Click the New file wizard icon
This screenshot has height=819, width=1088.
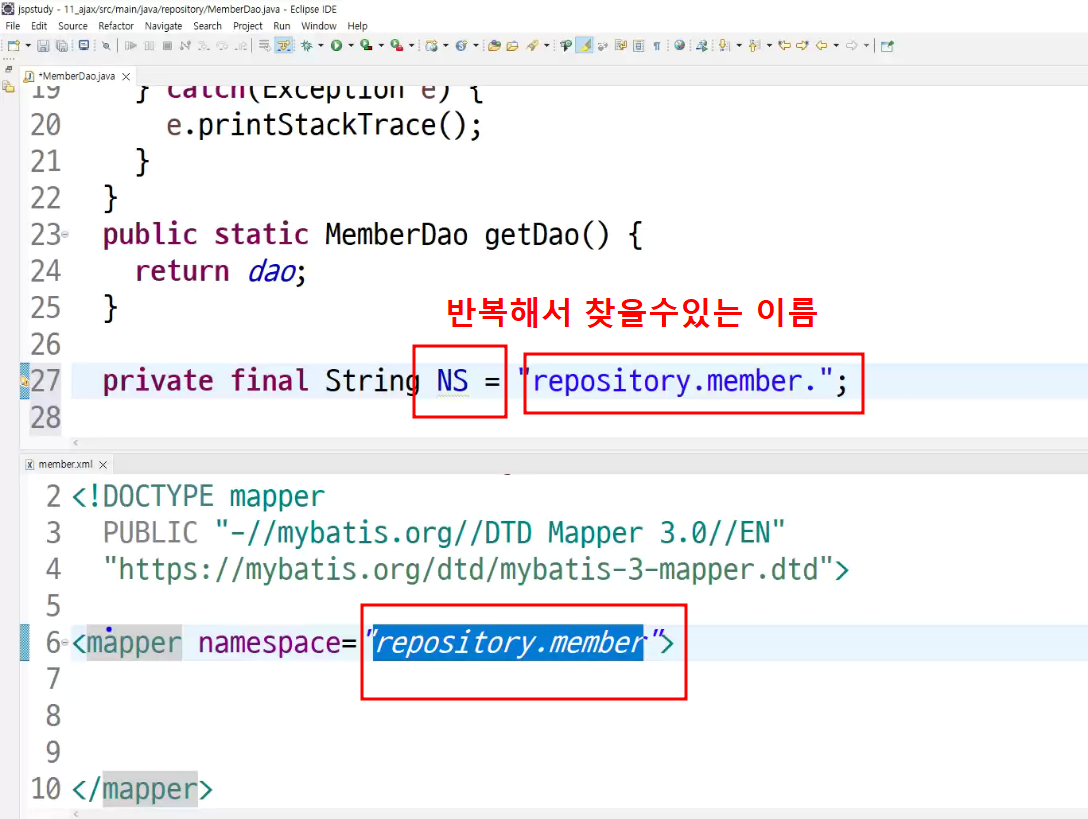(13, 46)
